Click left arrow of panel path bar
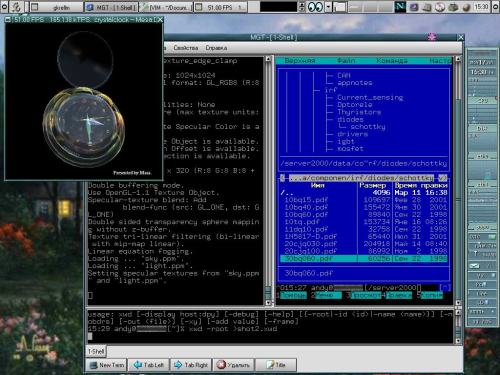500x375 pixels. click(x=283, y=178)
